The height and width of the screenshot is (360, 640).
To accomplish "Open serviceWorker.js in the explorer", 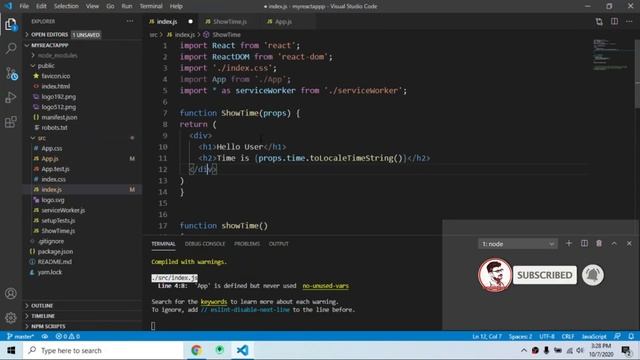I will 82,210.
